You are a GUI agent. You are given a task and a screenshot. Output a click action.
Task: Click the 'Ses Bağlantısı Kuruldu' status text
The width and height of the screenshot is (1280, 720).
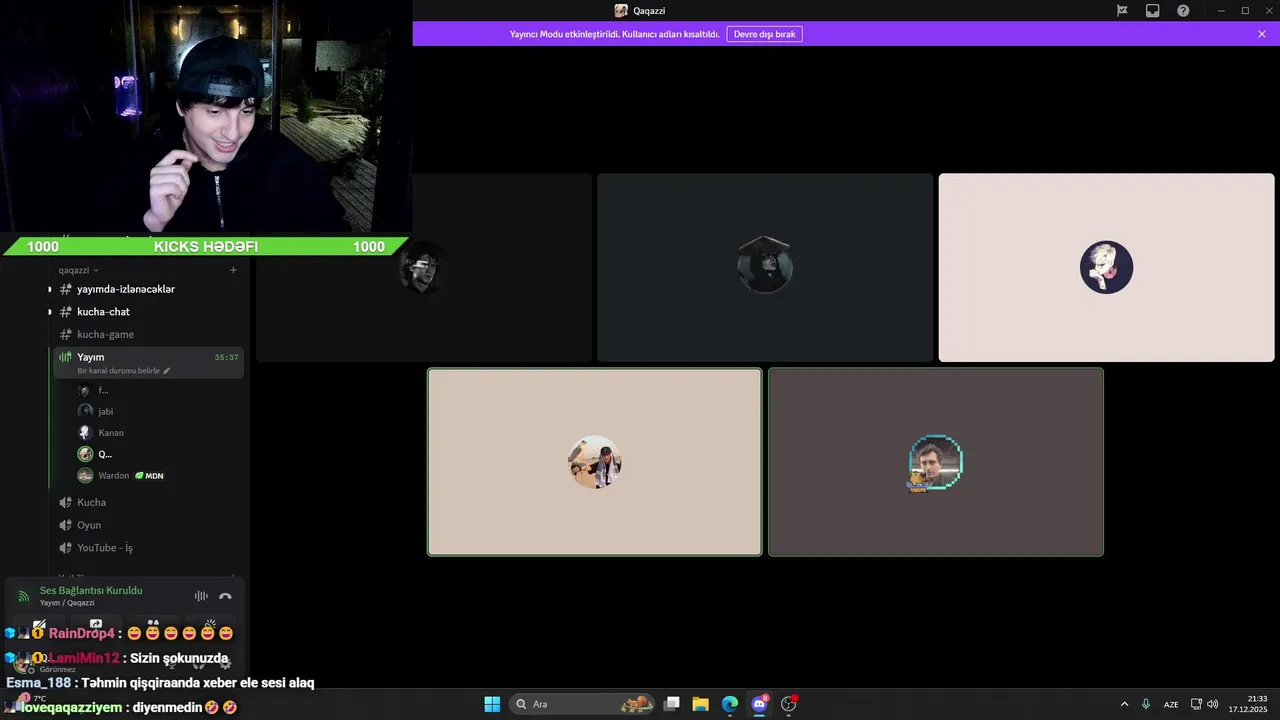(91, 591)
